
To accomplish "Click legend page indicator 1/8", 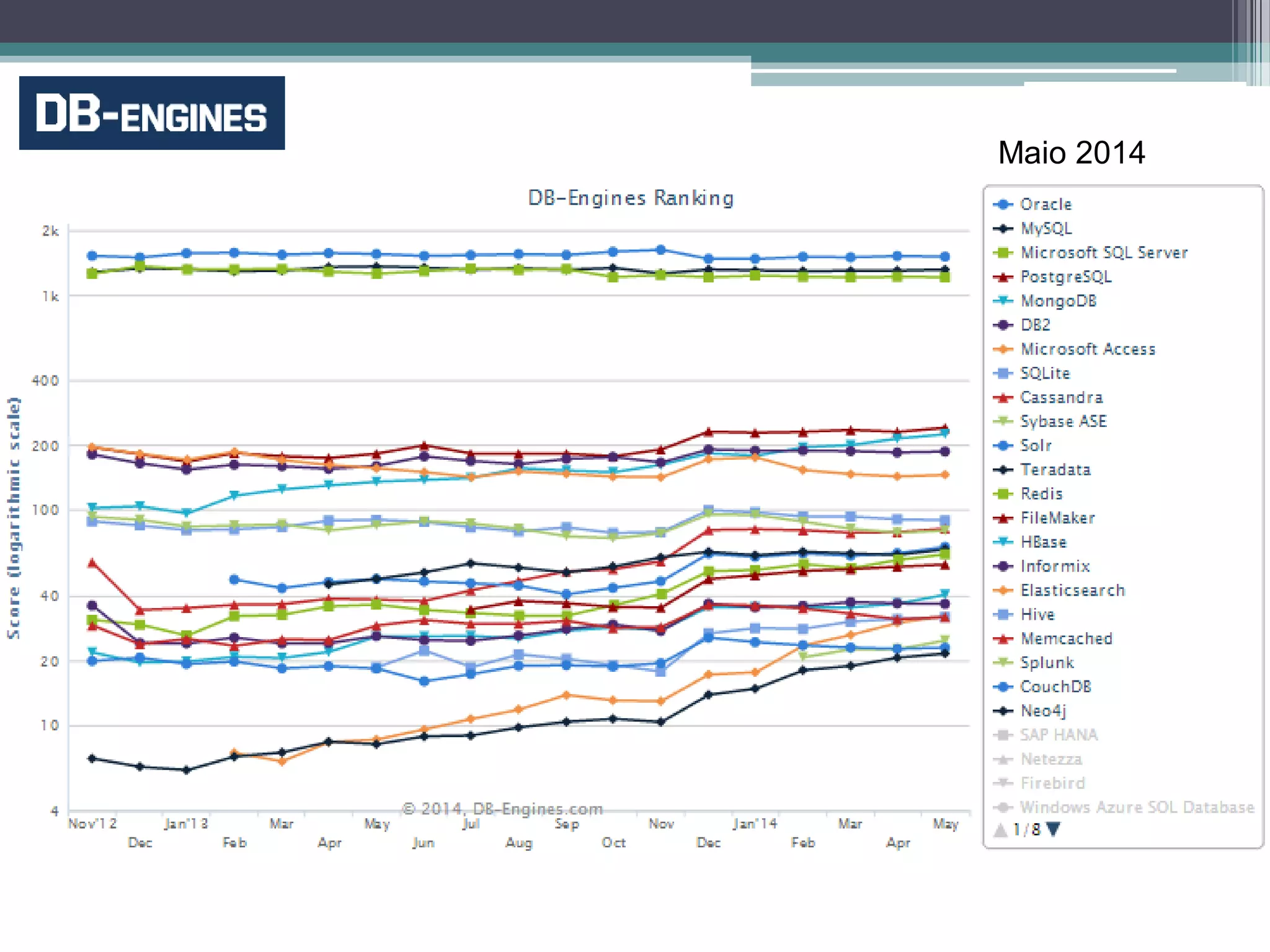I will tap(1026, 829).
